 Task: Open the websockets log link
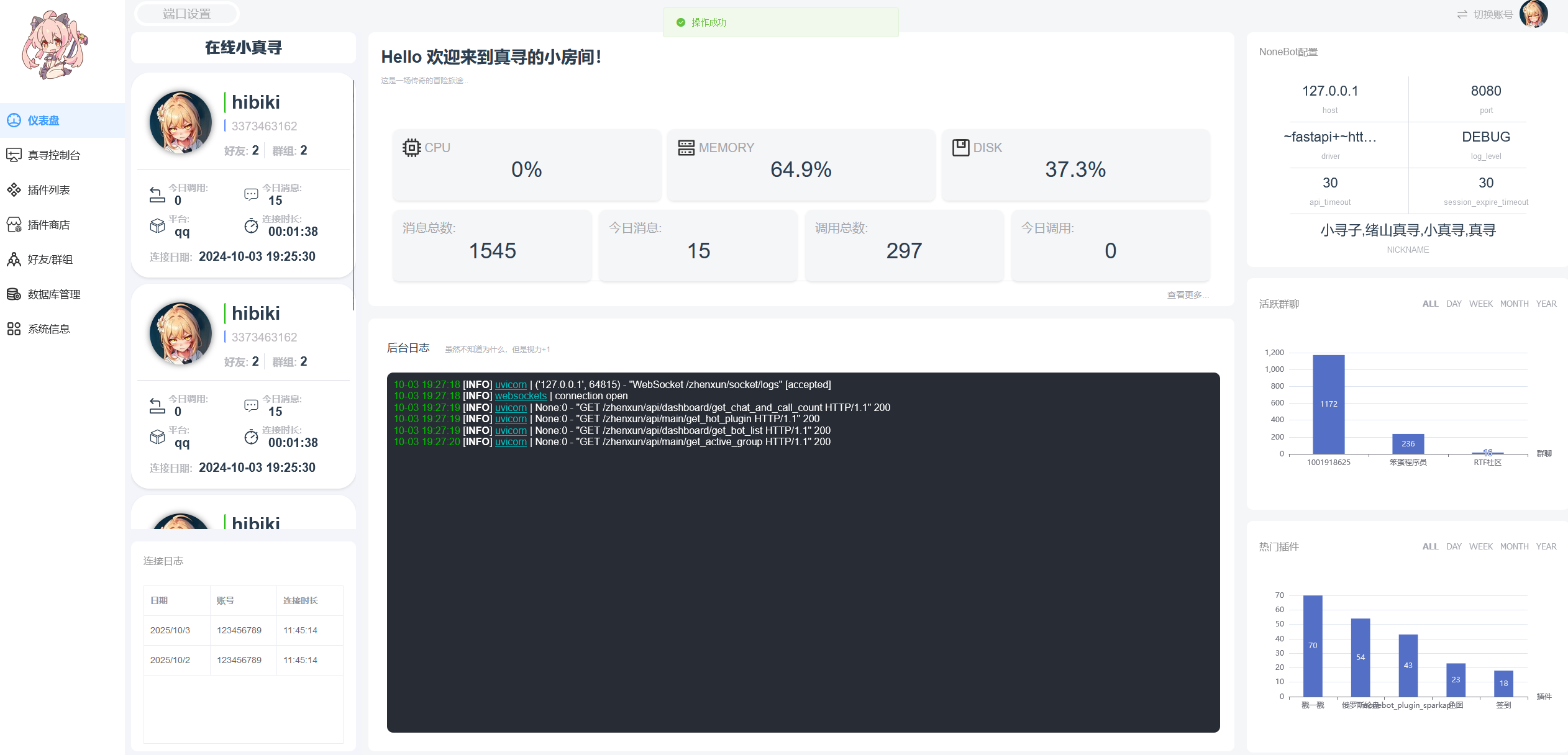(521, 396)
